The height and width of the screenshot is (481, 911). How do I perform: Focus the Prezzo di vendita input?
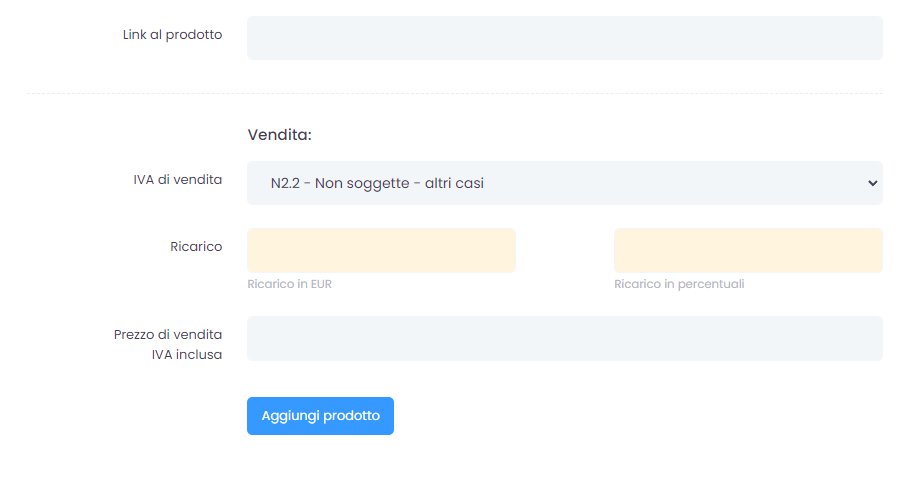pos(564,338)
